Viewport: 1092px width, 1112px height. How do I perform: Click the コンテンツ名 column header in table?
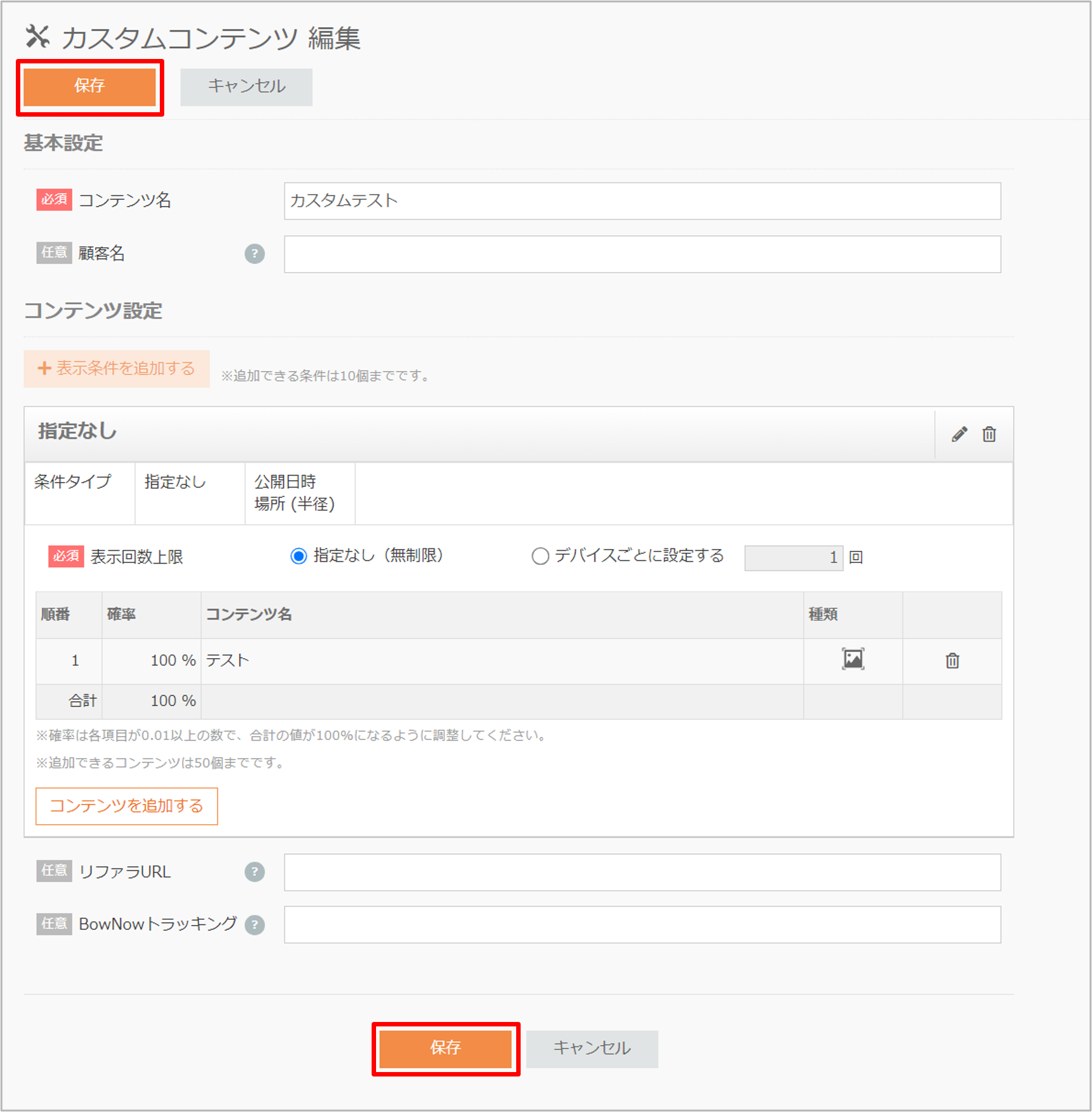(502, 614)
